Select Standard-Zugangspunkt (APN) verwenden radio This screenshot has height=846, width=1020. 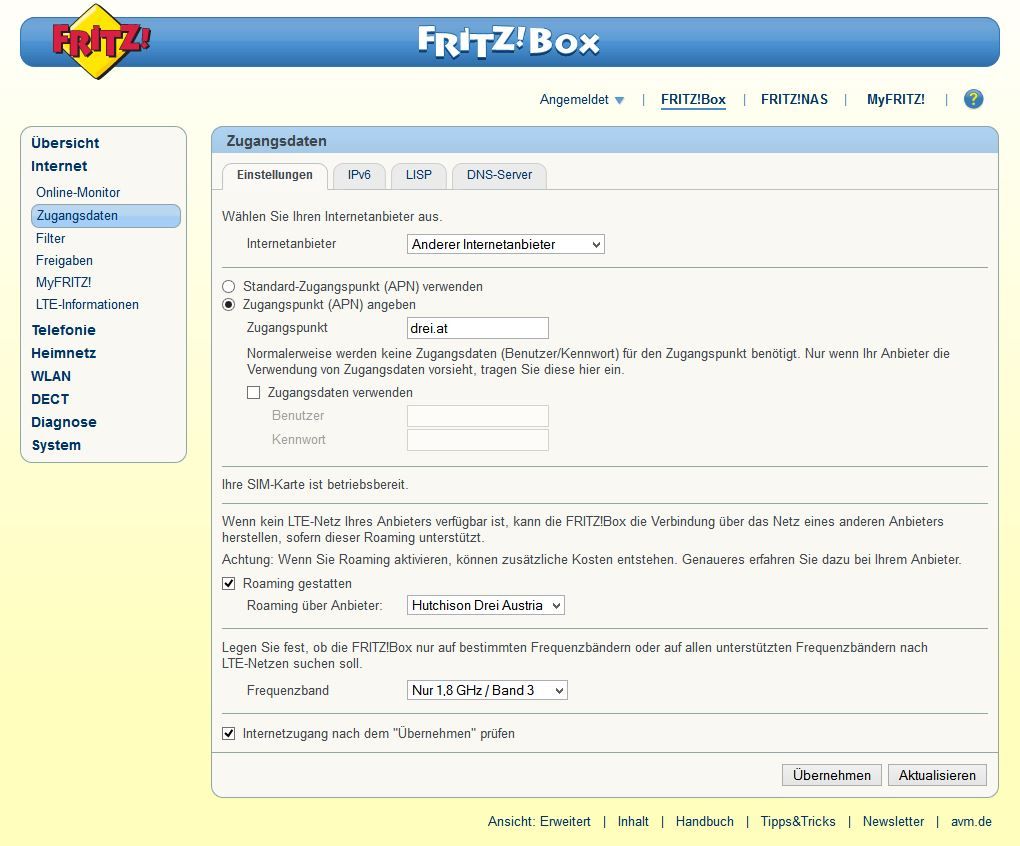(x=229, y=287)
